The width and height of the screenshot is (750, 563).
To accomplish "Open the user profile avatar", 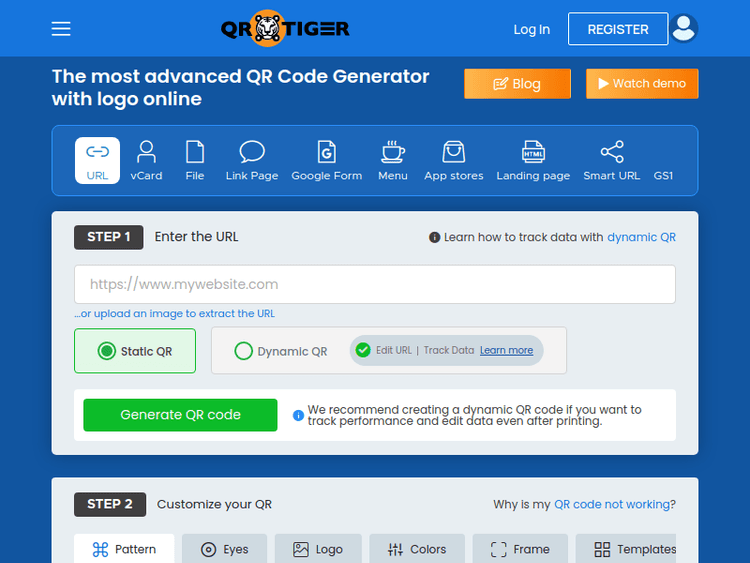I will 684,29.
